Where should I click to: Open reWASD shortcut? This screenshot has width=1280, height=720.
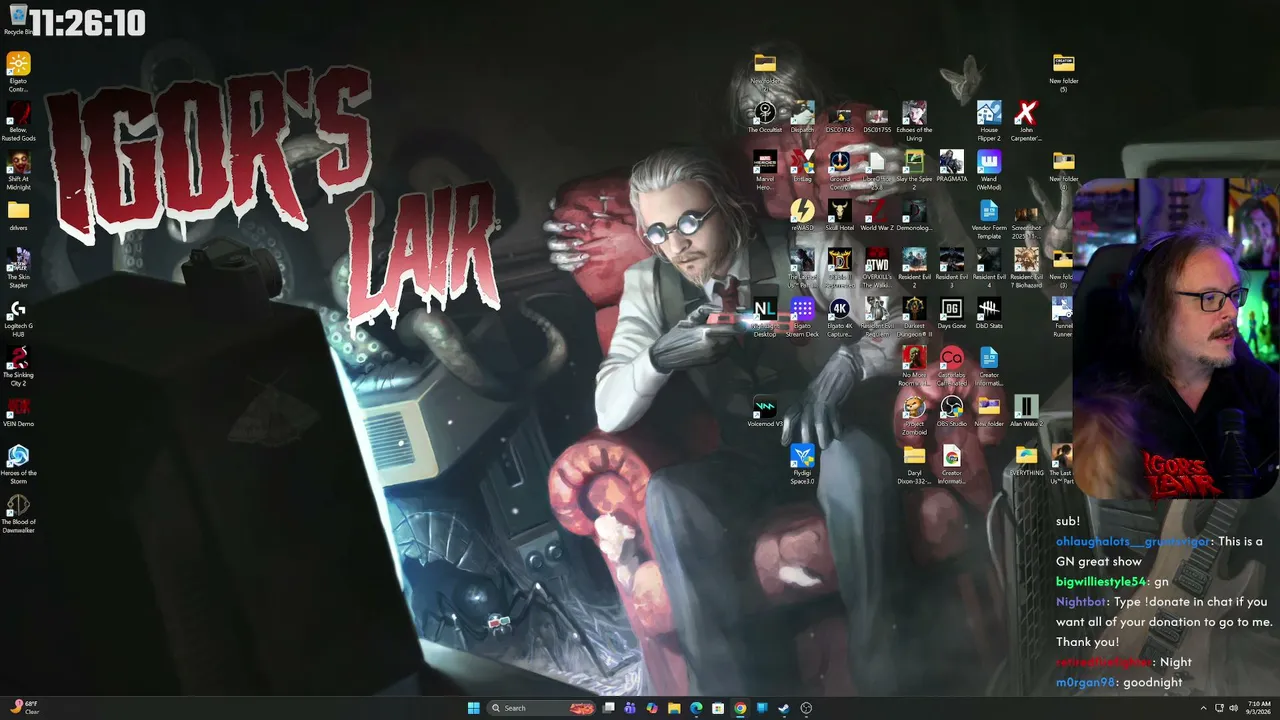click(802, 215)
